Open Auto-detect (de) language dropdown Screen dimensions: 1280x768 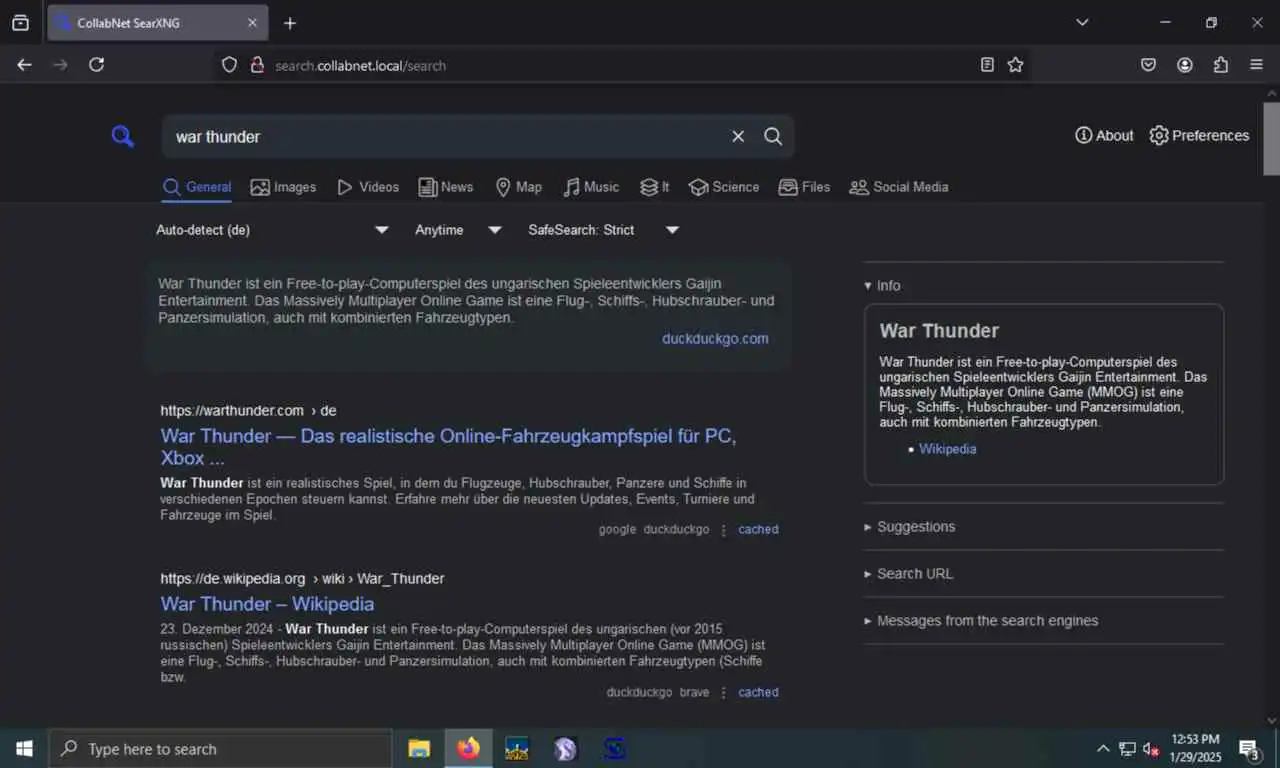click(273, 230)
